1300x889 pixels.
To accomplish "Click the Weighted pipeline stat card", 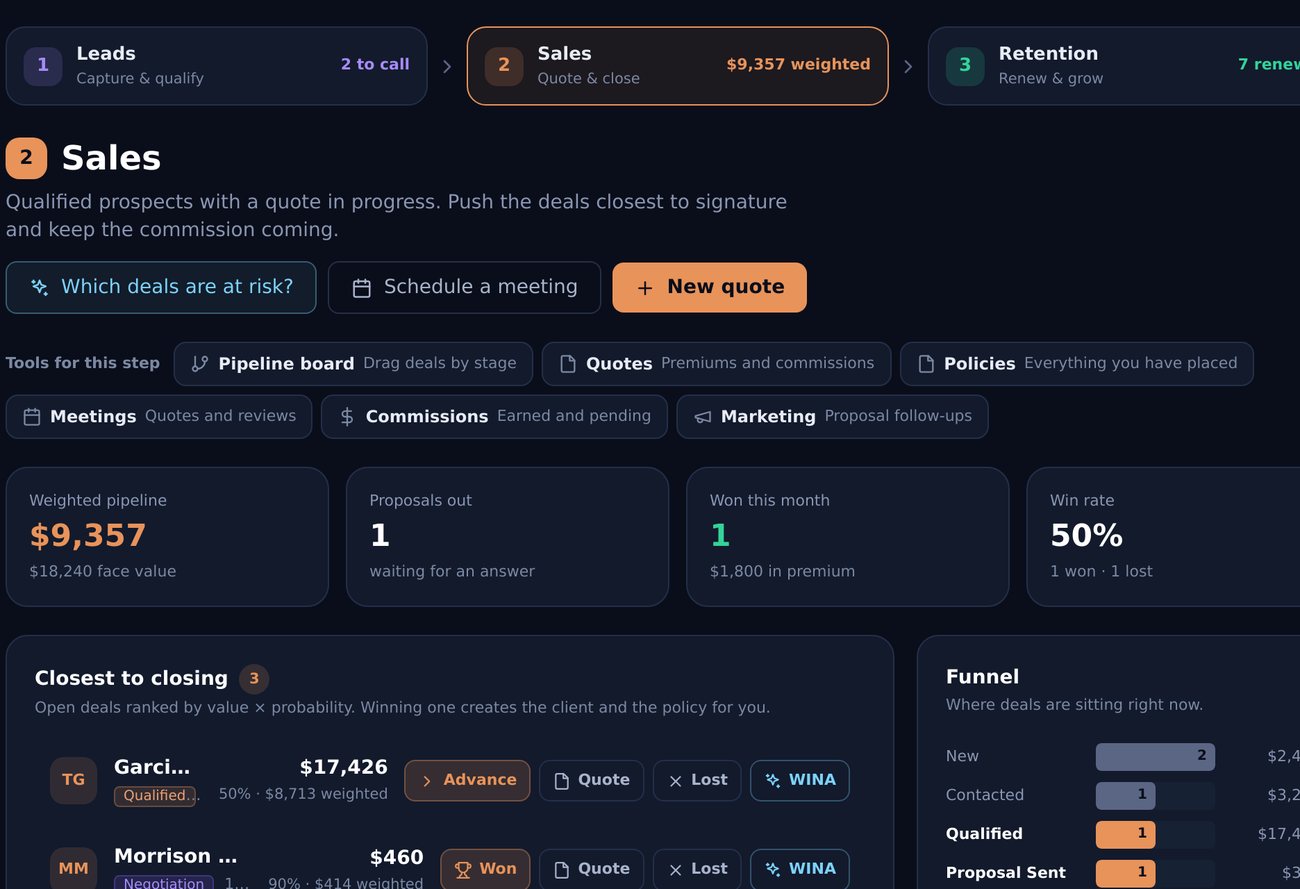I will point(167,537).
